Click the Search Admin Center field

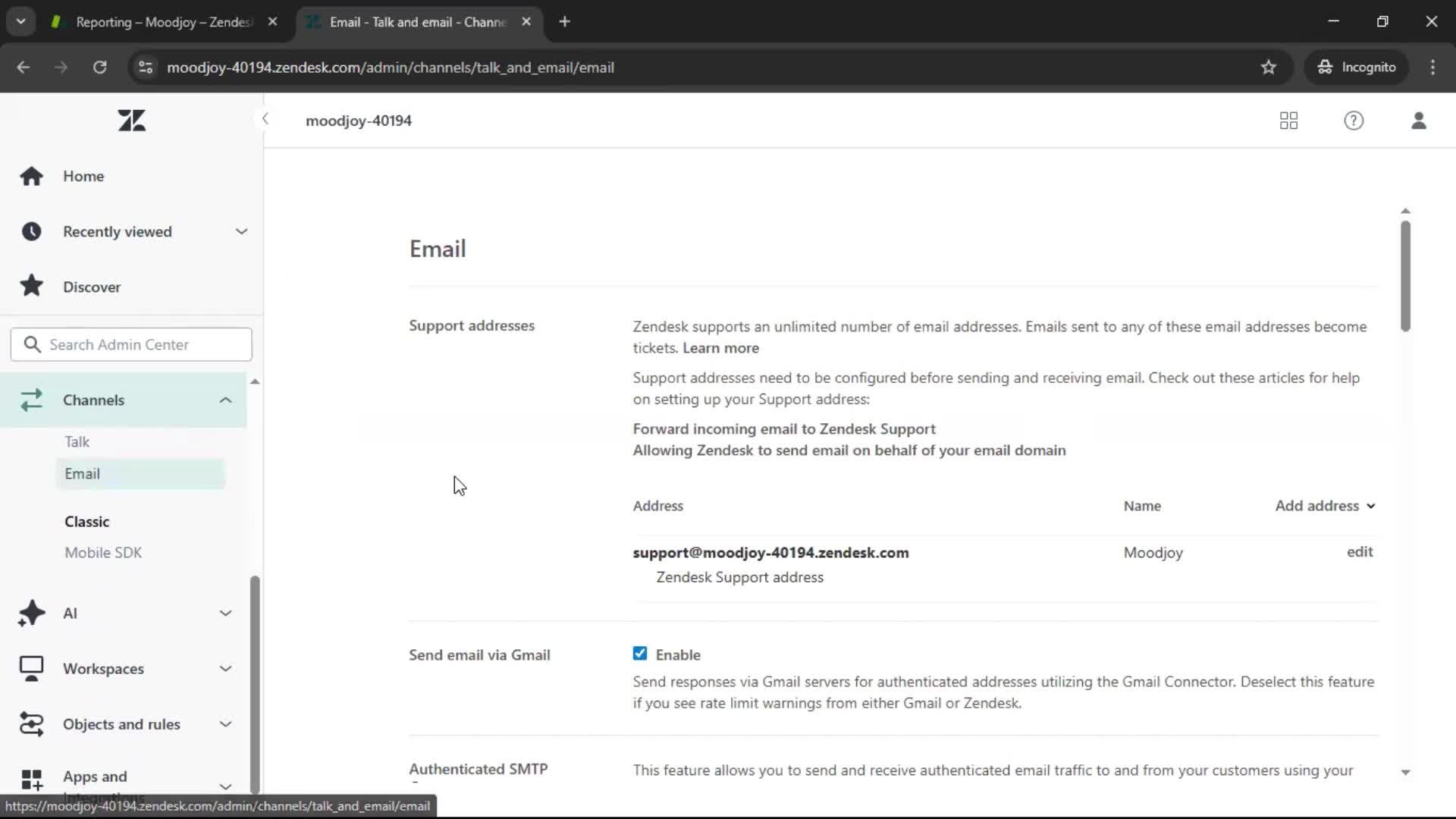click(x=131, y=344)
